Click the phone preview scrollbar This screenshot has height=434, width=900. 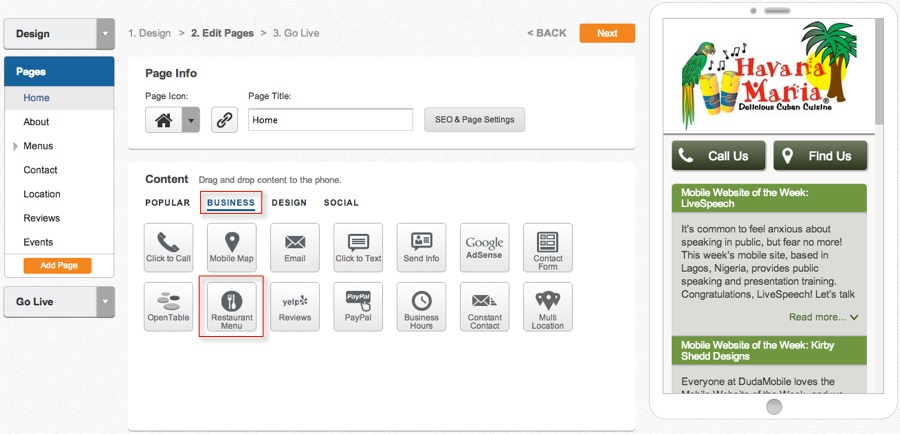click(x=879, y=72)
